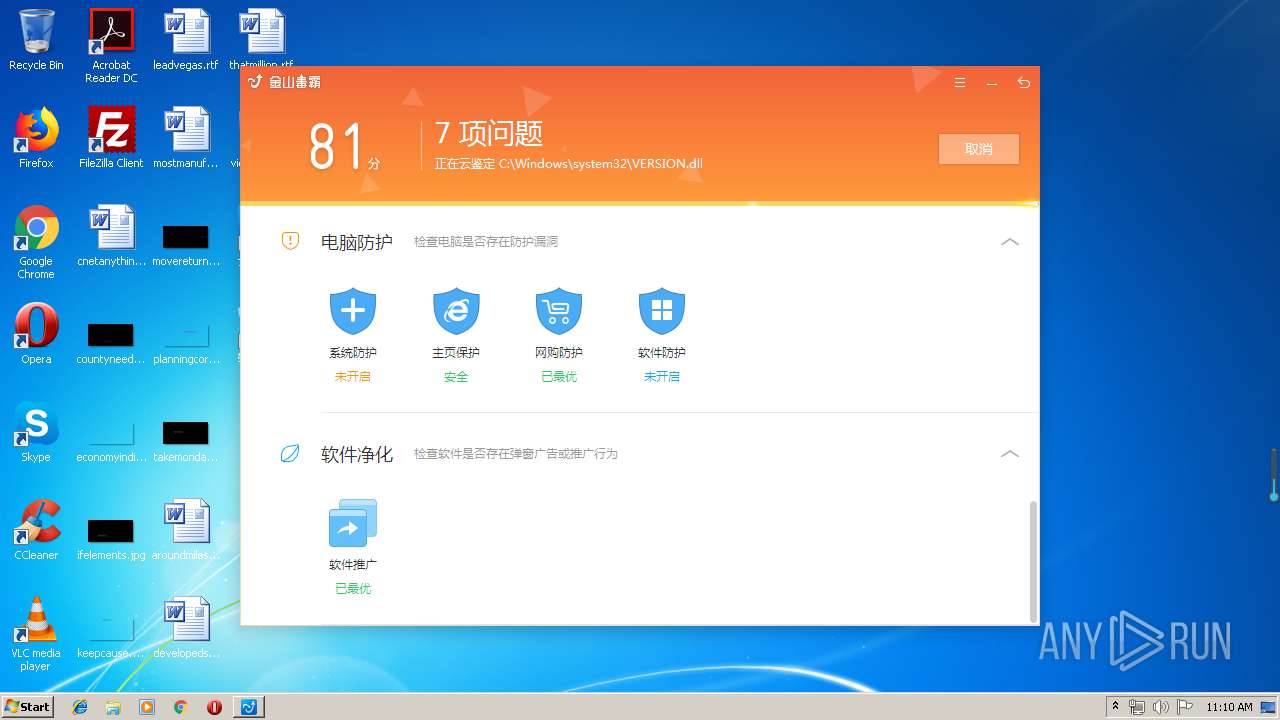The width and height of the screenshot is (1280, 720).
Task: Select Acrobat Reader DC desktop icon
Action: coord(111,46)
